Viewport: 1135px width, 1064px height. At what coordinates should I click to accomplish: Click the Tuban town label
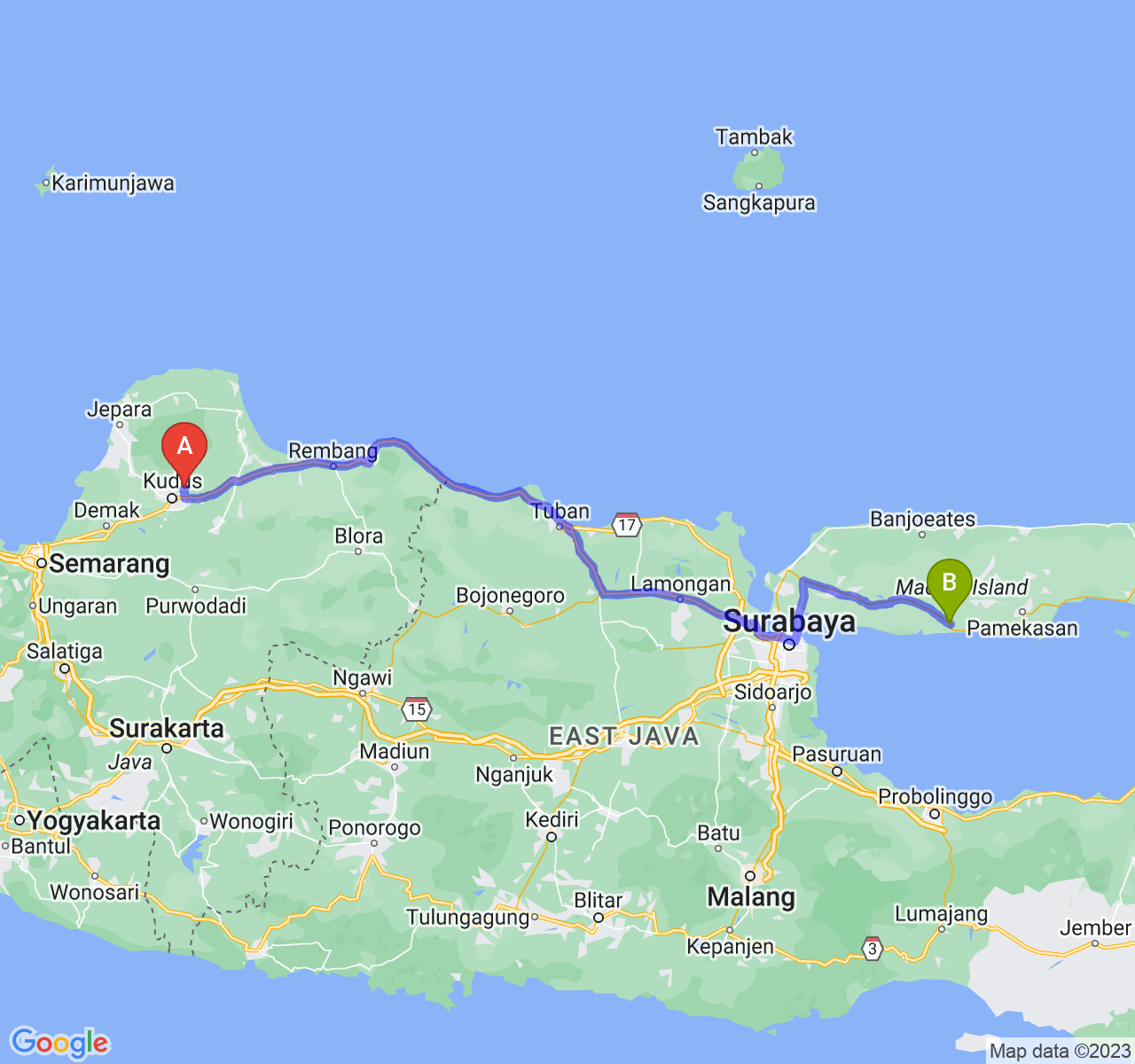click(x=560, y=511)
